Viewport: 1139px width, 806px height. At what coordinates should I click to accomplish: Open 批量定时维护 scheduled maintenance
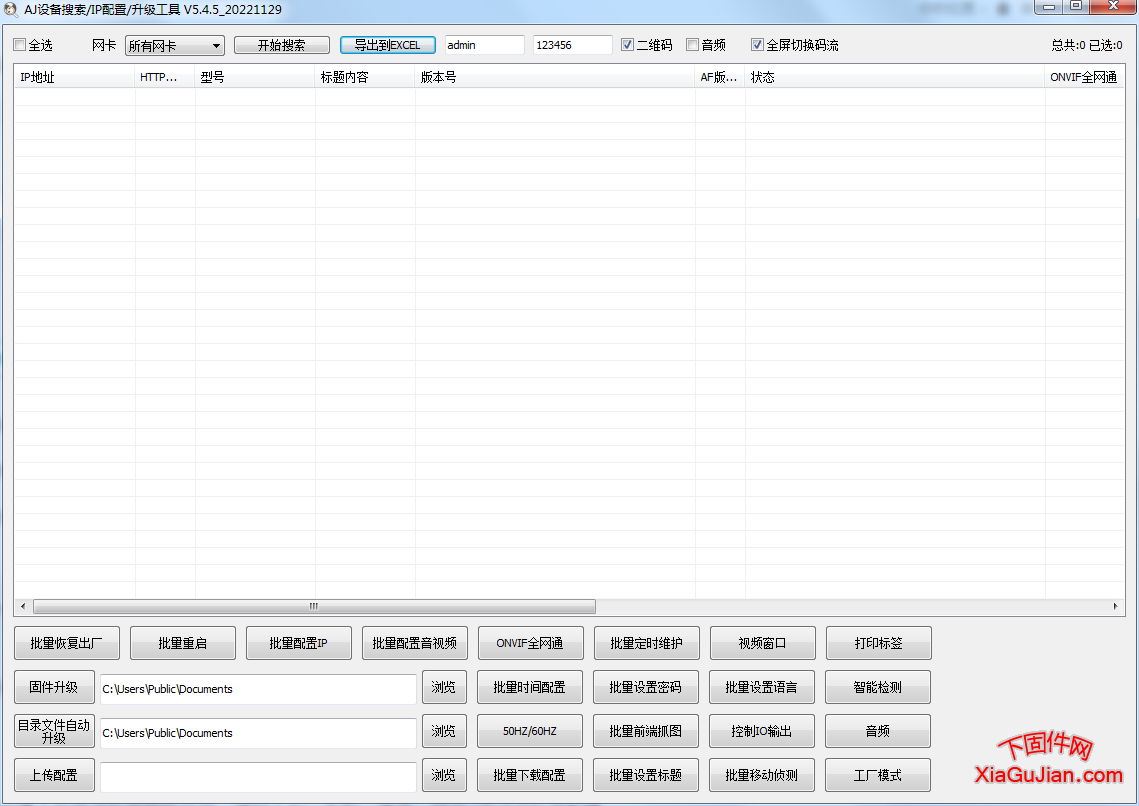click(646, 643)
